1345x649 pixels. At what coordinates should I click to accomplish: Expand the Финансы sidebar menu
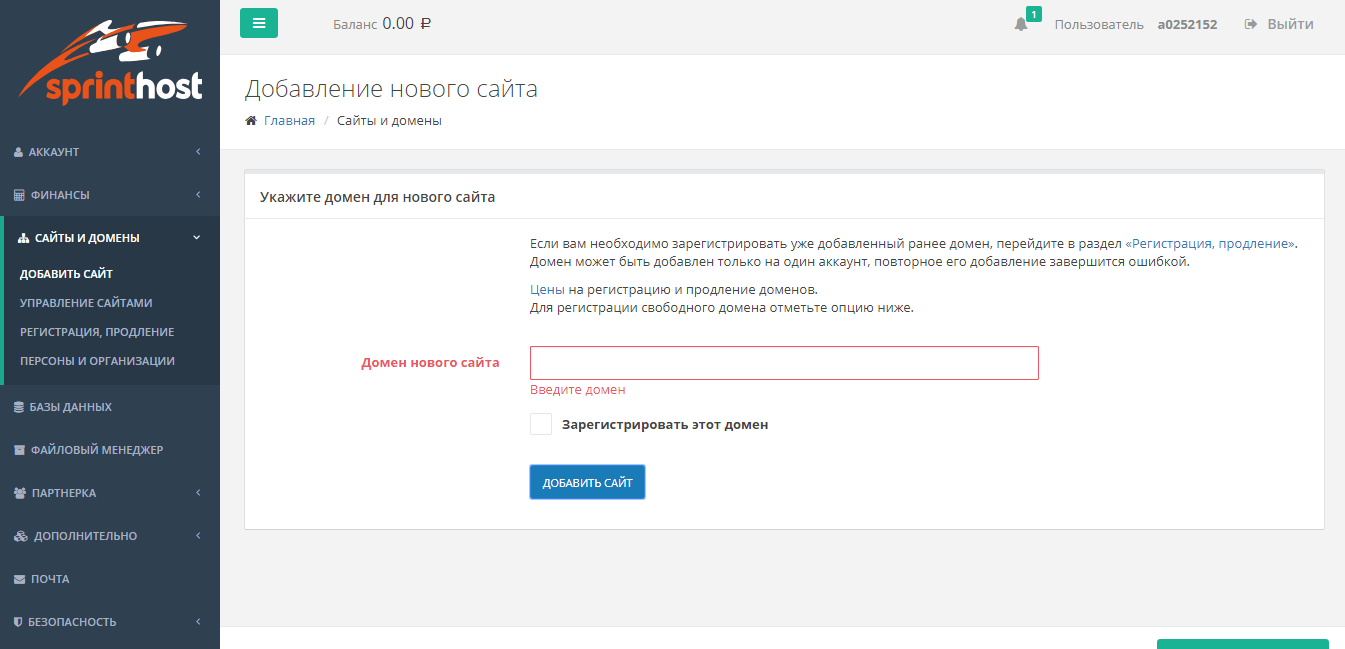[x=108, y=195]
